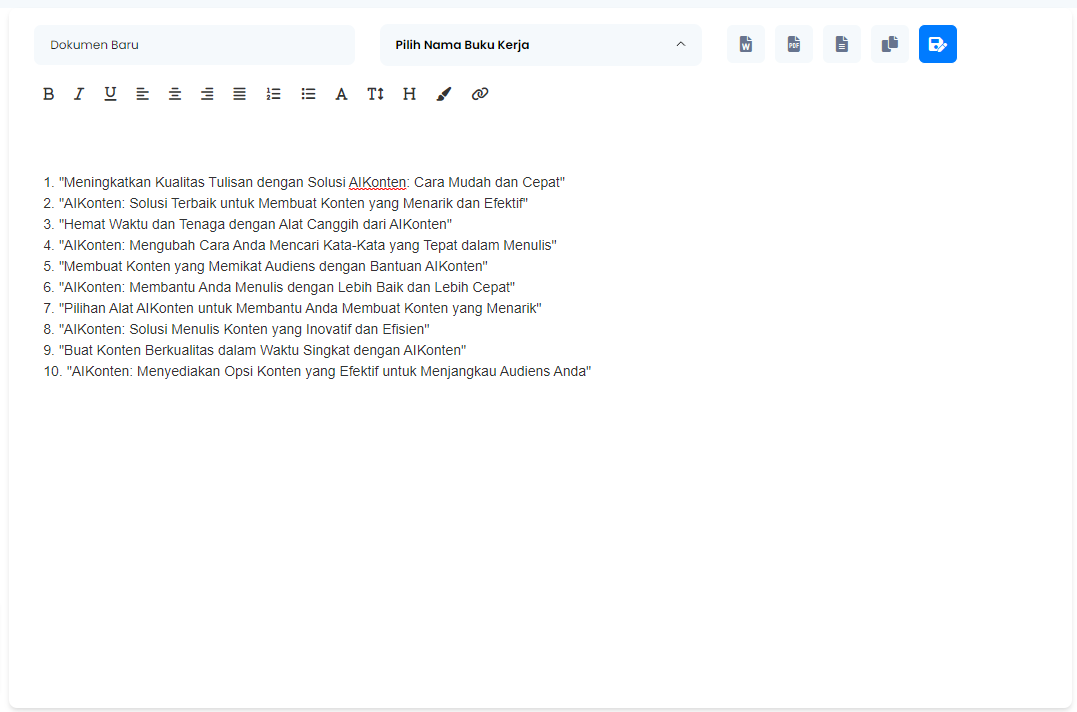Export document as Word file
Viewport: 1077px width, 712px height.
click(x=745, y=44)
